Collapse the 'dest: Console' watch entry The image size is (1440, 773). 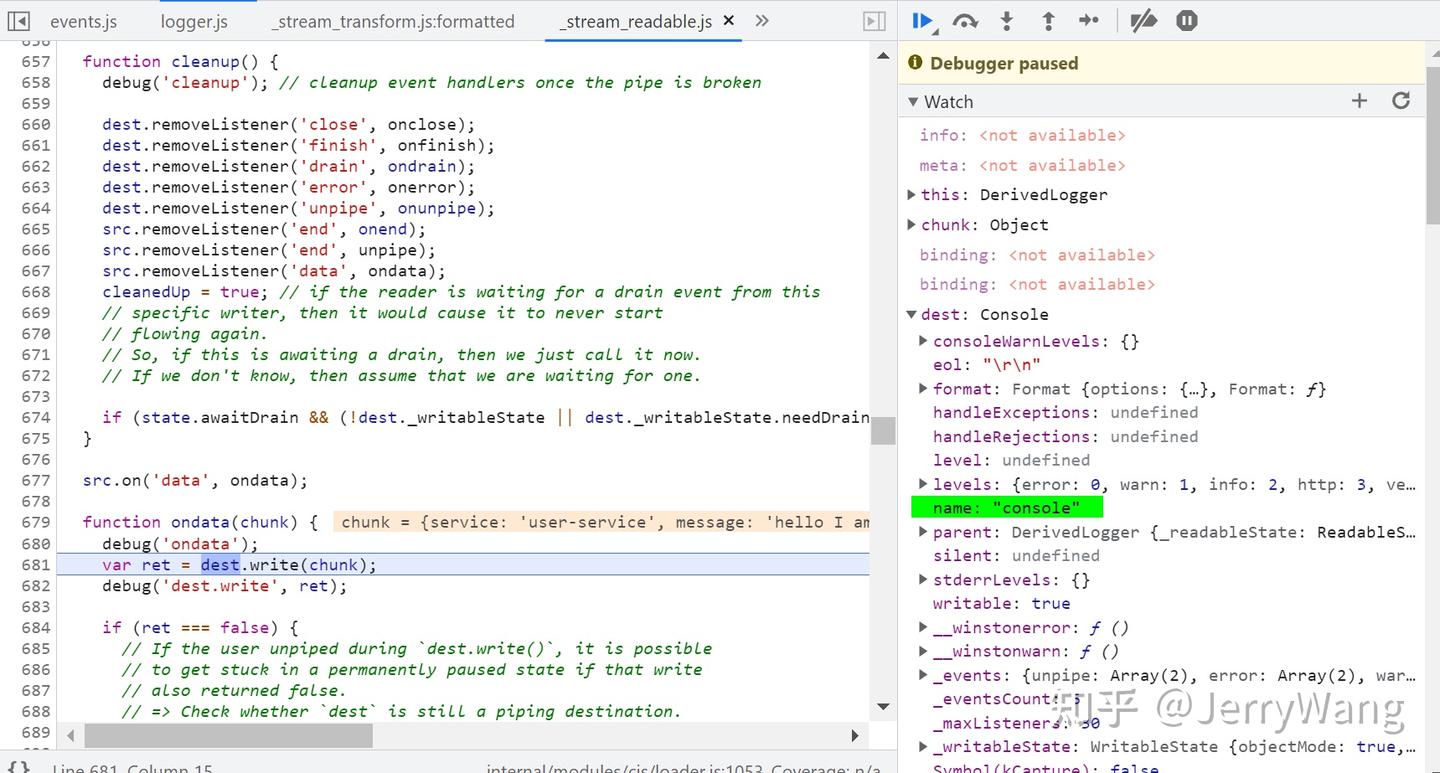point(912,315)
